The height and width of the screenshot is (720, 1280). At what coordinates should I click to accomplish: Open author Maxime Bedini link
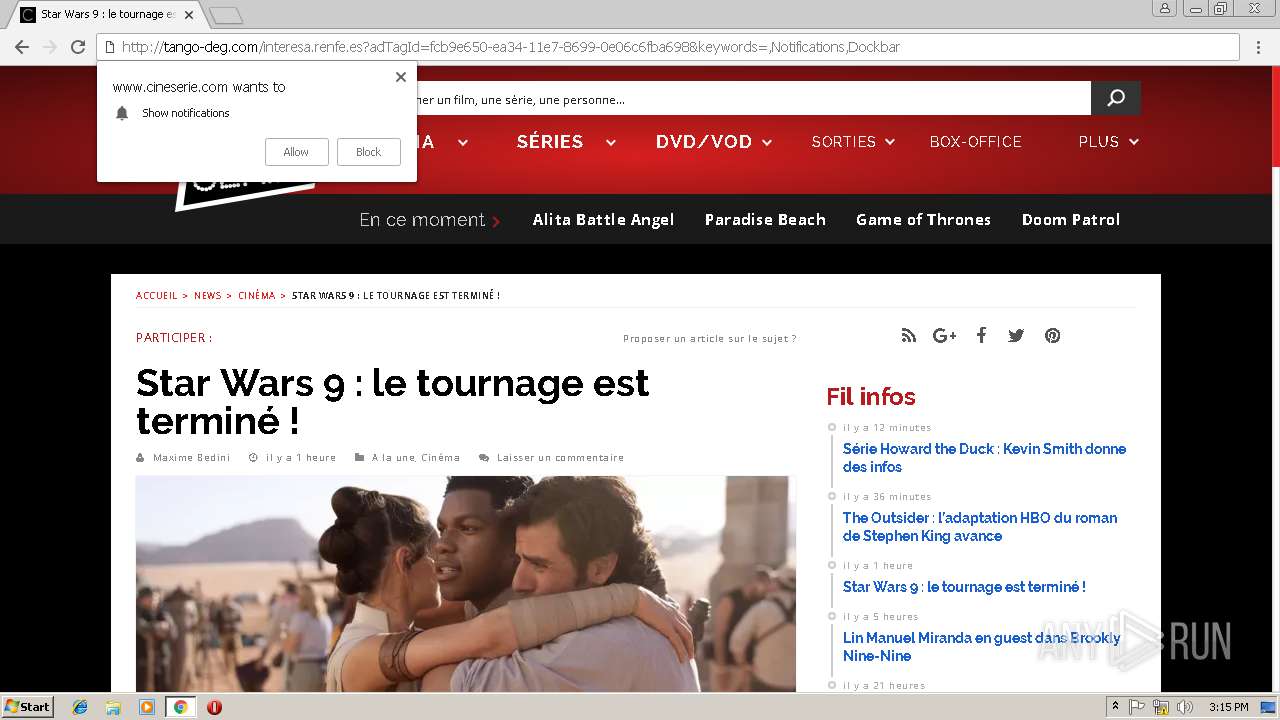coord(192,458)
